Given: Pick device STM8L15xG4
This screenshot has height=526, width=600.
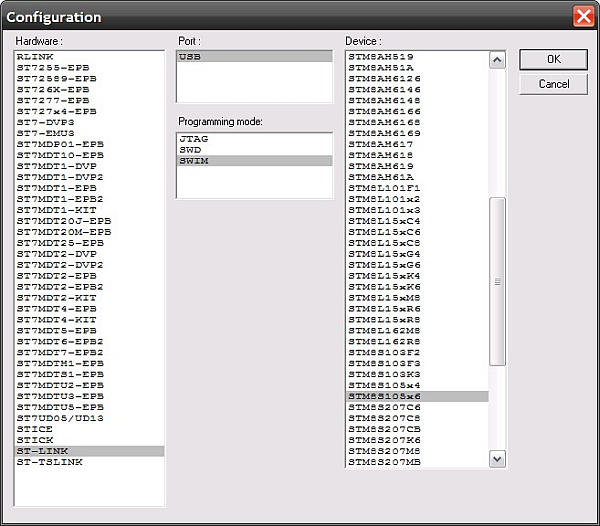Looking at the screenshot, I should click(417, 254).
